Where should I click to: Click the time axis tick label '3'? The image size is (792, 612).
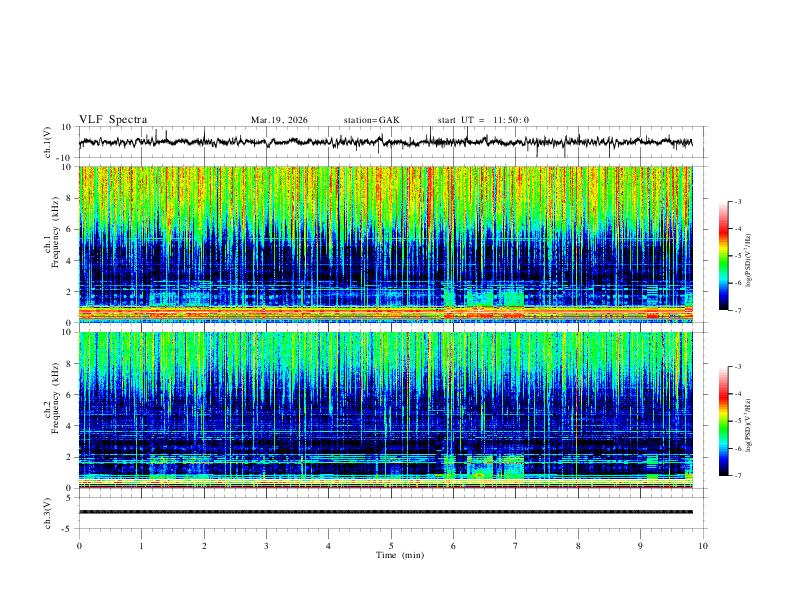[267, 546]
